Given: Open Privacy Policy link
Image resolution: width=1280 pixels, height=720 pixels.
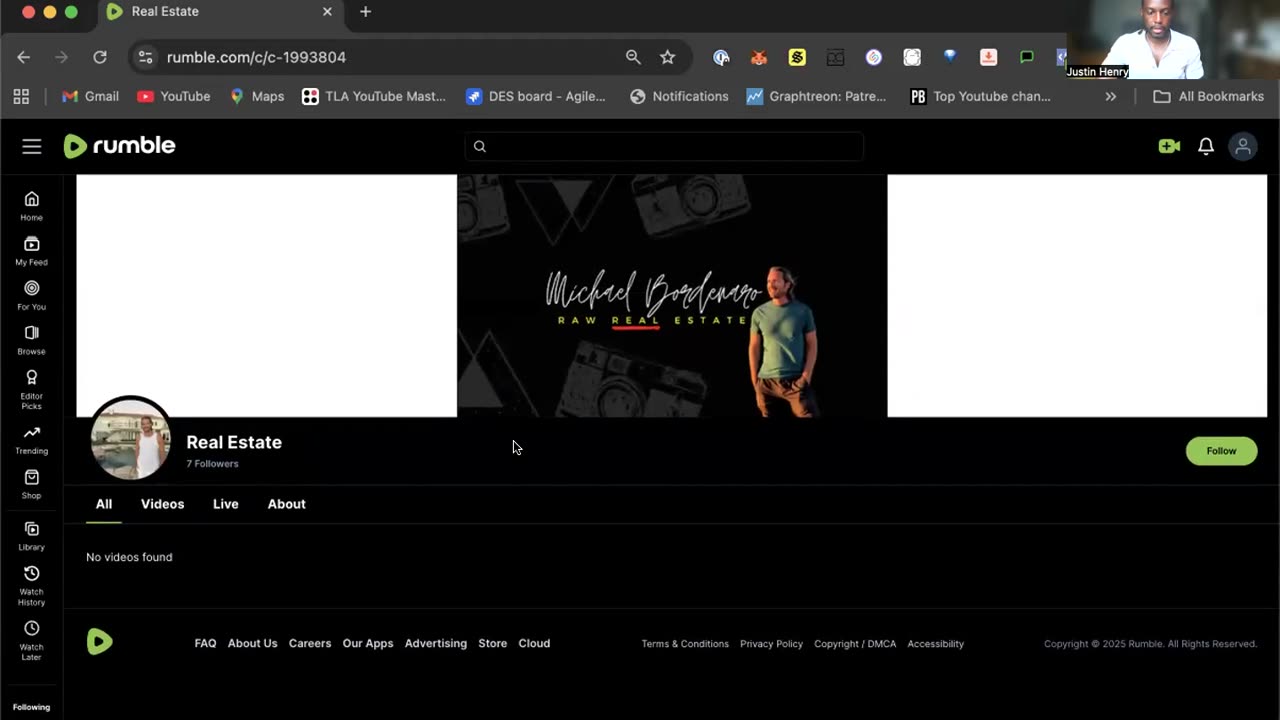Looking at the screenshot, I should point(771,644).
